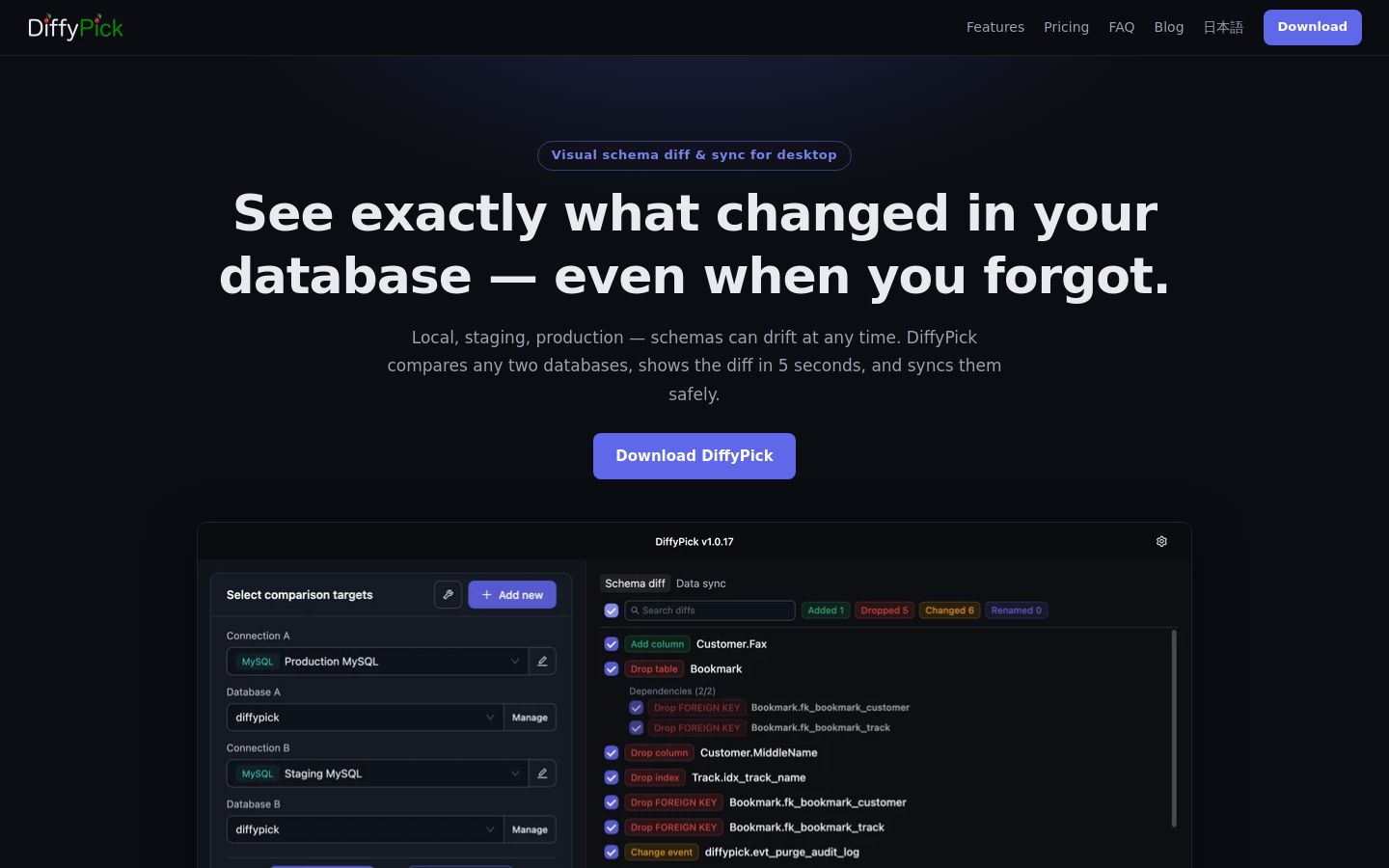Click the 'Customer.MiddleName' diff row text

pos(758,753)
